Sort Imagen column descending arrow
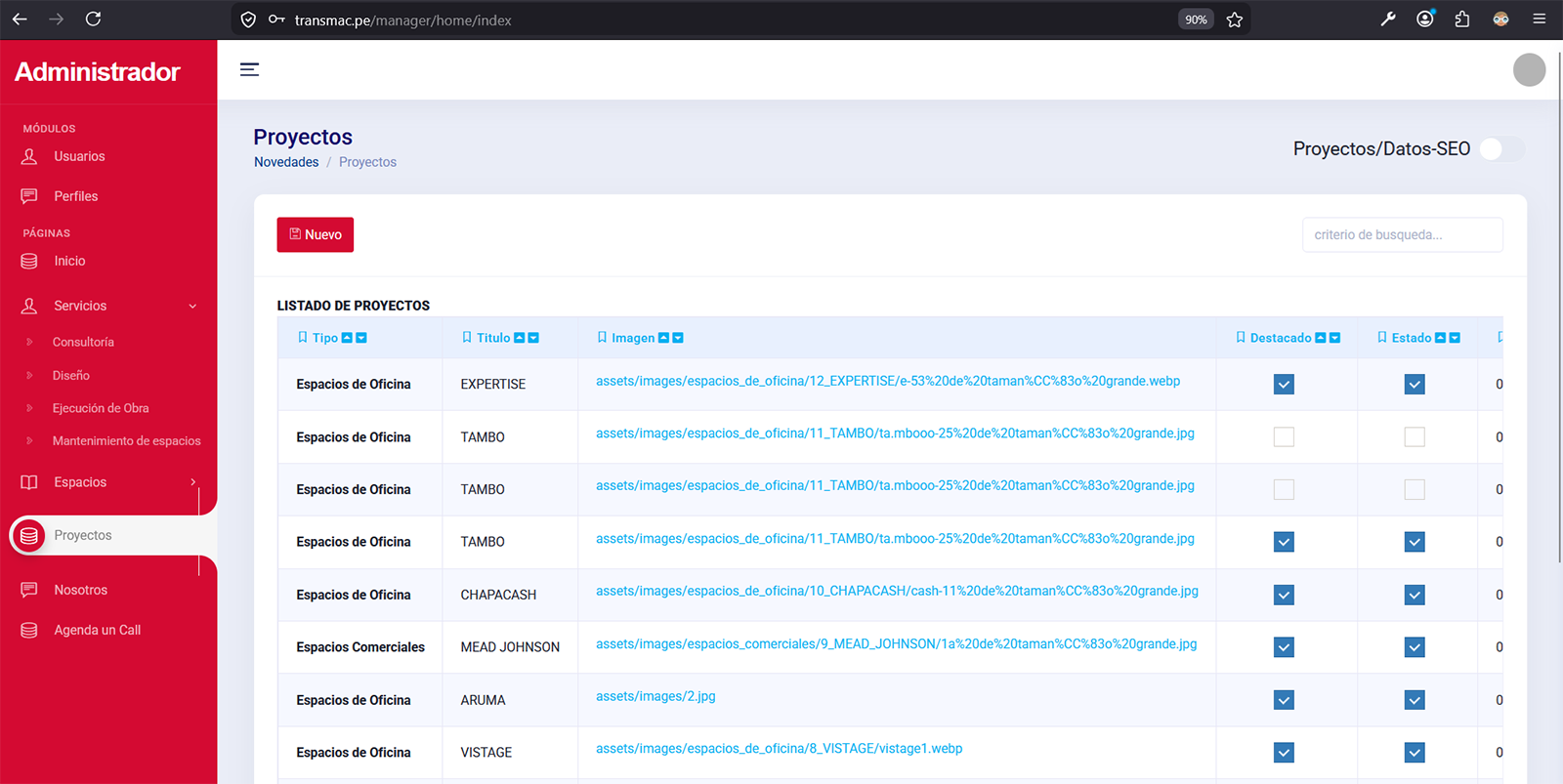Viewport: 1563px width, 784px height. (678, 338)
